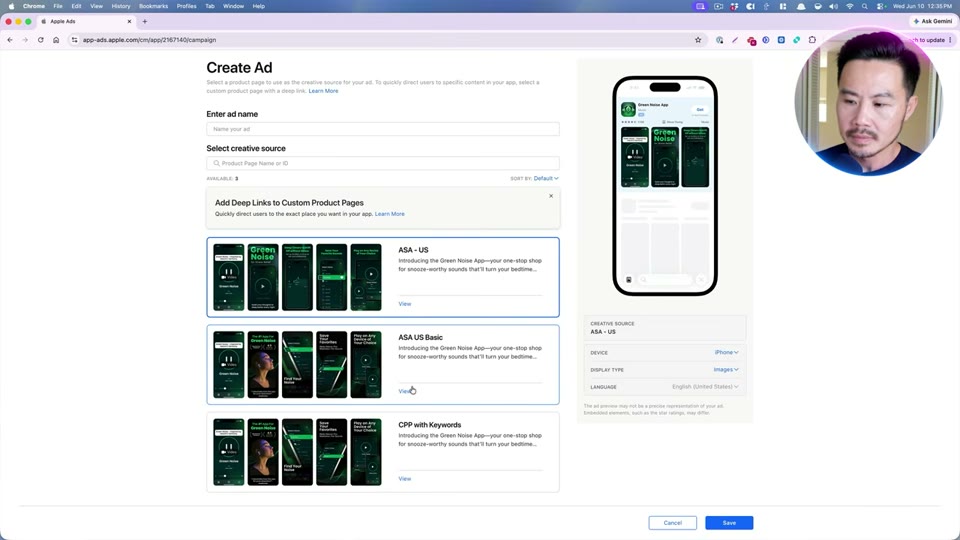This screenshot has height=540, width=960.
Task: Open the Edit menu
Action: click(x=76, y=6)
